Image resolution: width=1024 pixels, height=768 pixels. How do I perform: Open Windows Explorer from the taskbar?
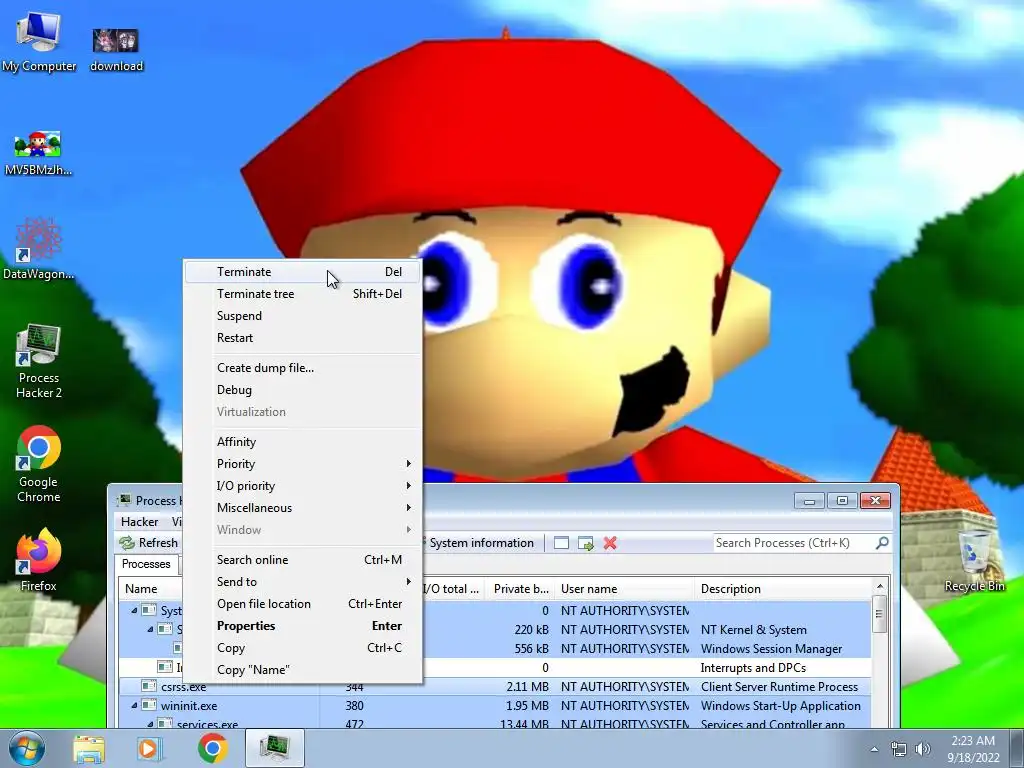pos(89,748)
